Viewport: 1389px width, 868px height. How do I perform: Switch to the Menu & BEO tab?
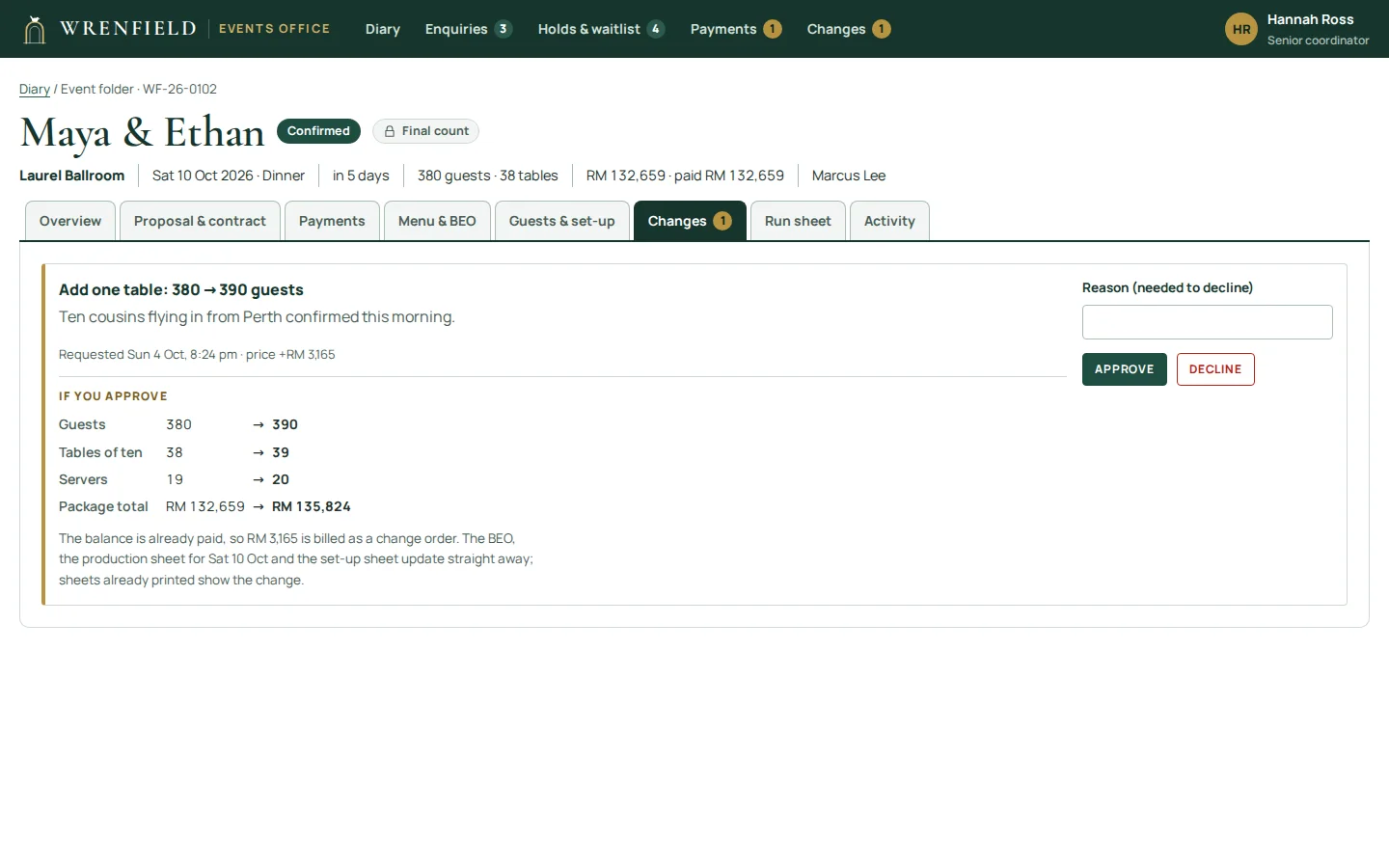click(437, 221)
